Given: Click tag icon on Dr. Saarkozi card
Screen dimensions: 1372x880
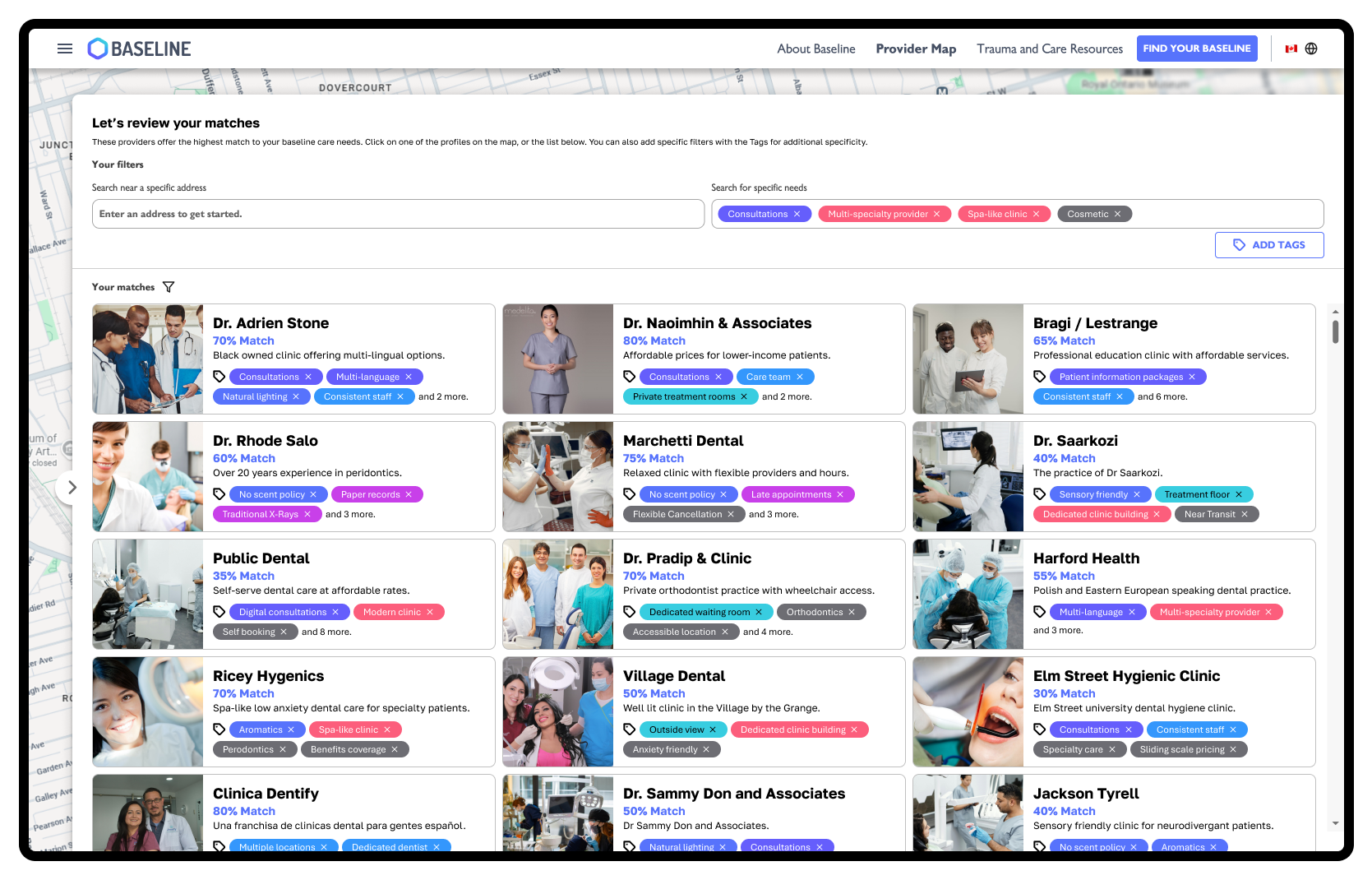Looking at the screenshot, I should (x=1040, y=494).
